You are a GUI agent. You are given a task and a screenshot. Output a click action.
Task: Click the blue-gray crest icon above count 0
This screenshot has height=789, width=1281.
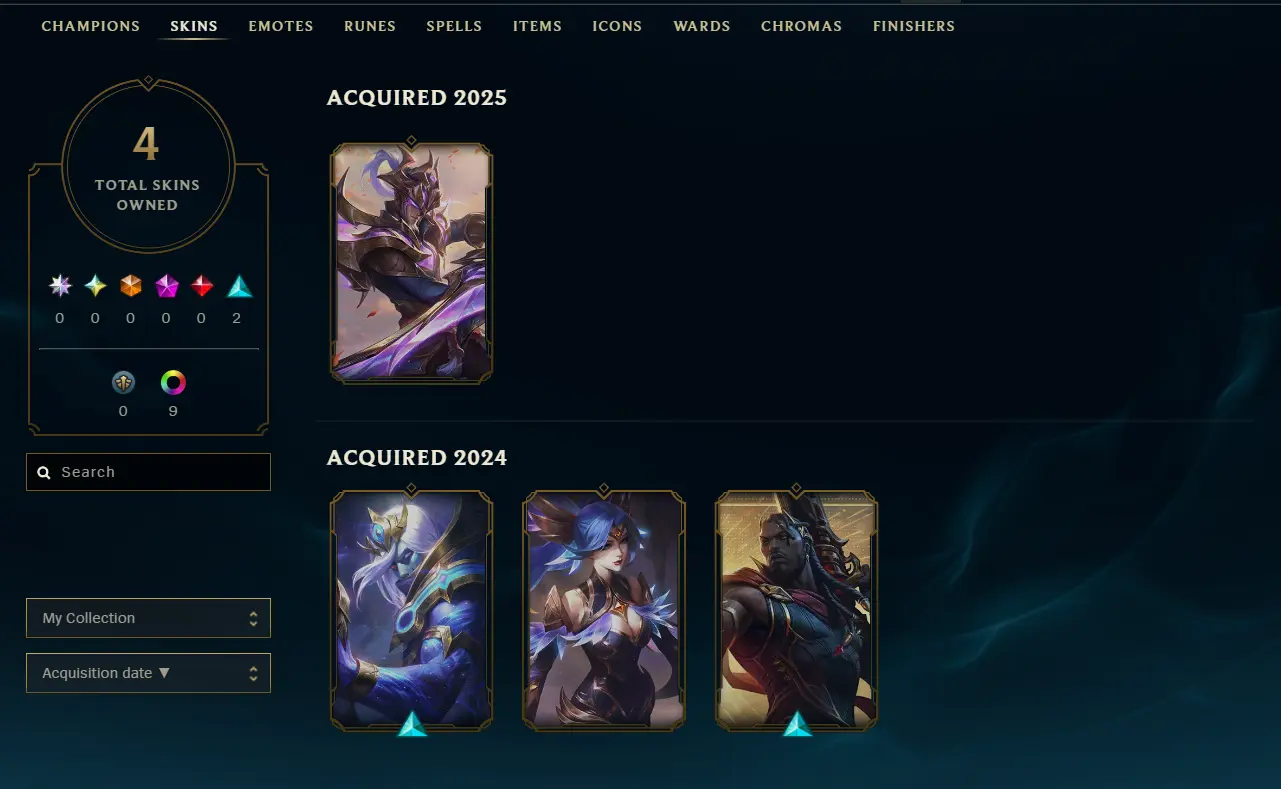tap(123, 382)
